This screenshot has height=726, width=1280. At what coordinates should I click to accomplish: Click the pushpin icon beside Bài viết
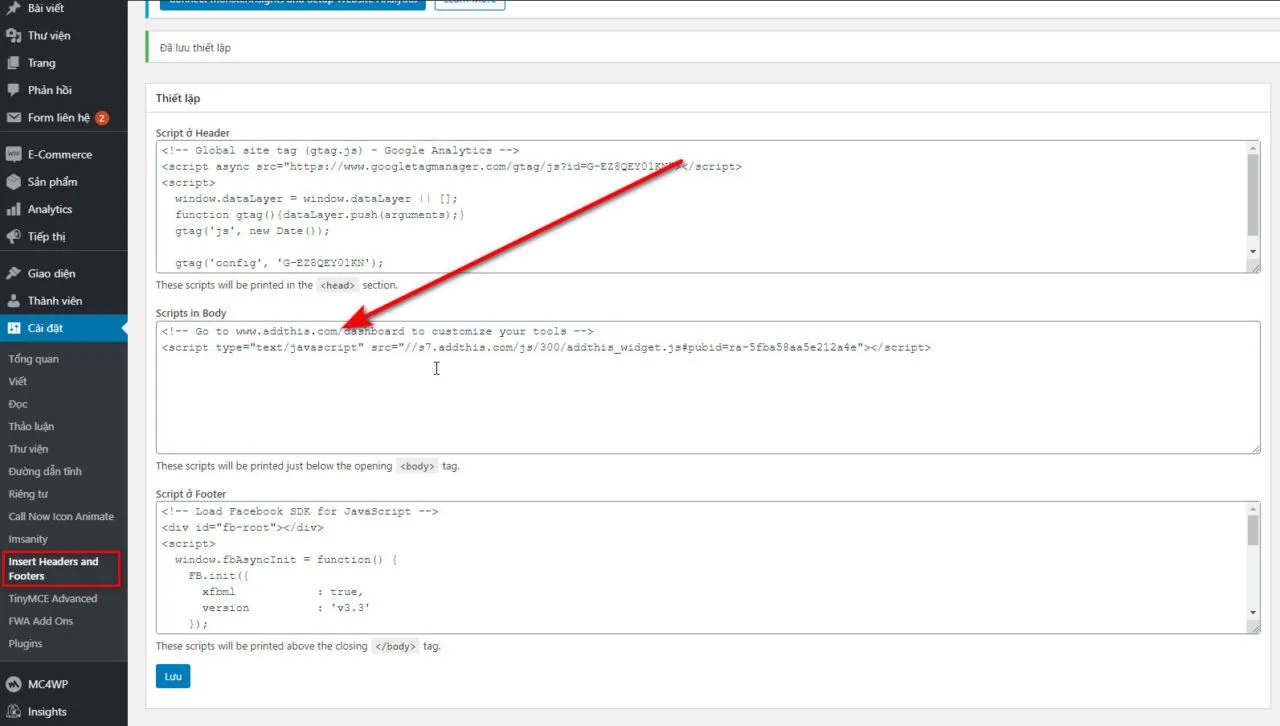(13, 8)
